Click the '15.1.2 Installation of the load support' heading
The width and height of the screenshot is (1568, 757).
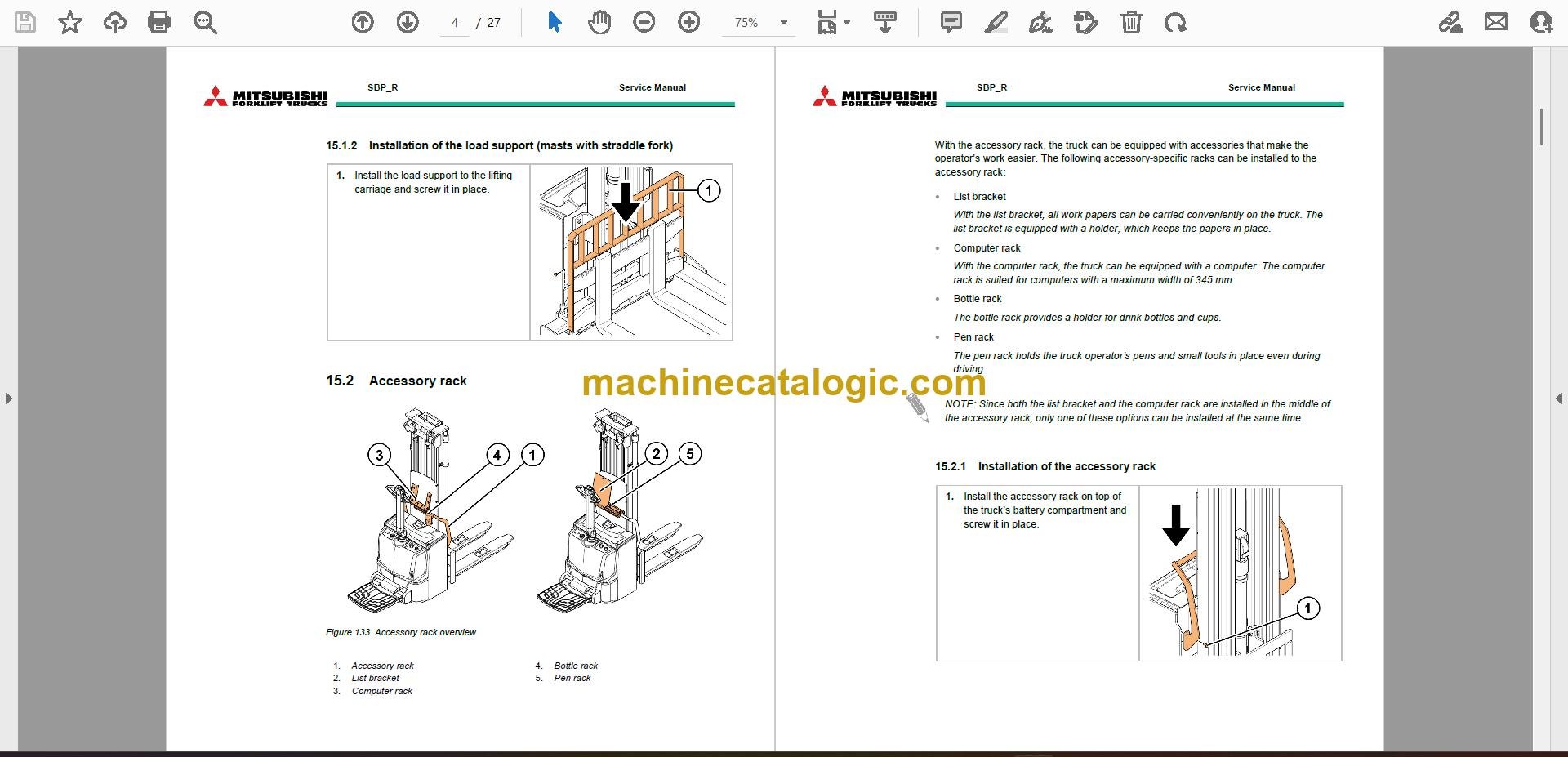(499, 145)
